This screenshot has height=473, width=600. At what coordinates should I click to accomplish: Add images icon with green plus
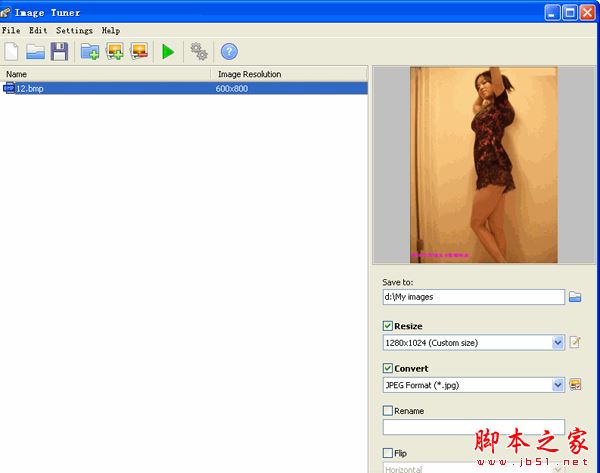coord(115,51)
